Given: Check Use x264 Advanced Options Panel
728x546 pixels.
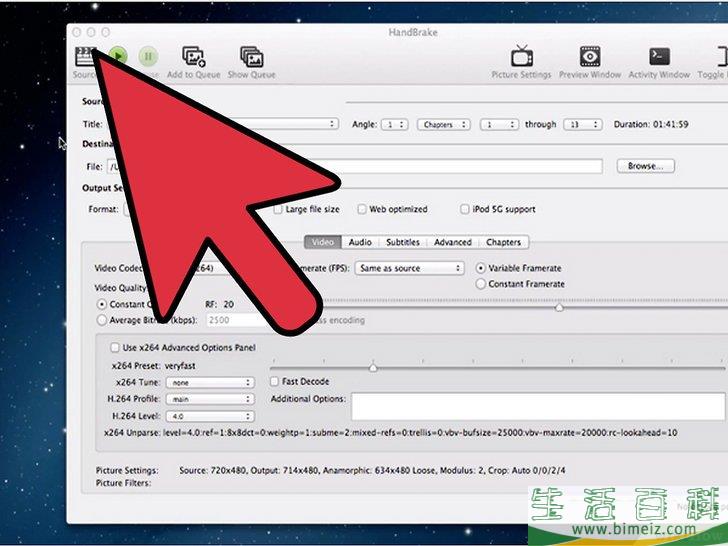Looking at the screenshot, I should [x=114, y=348].
